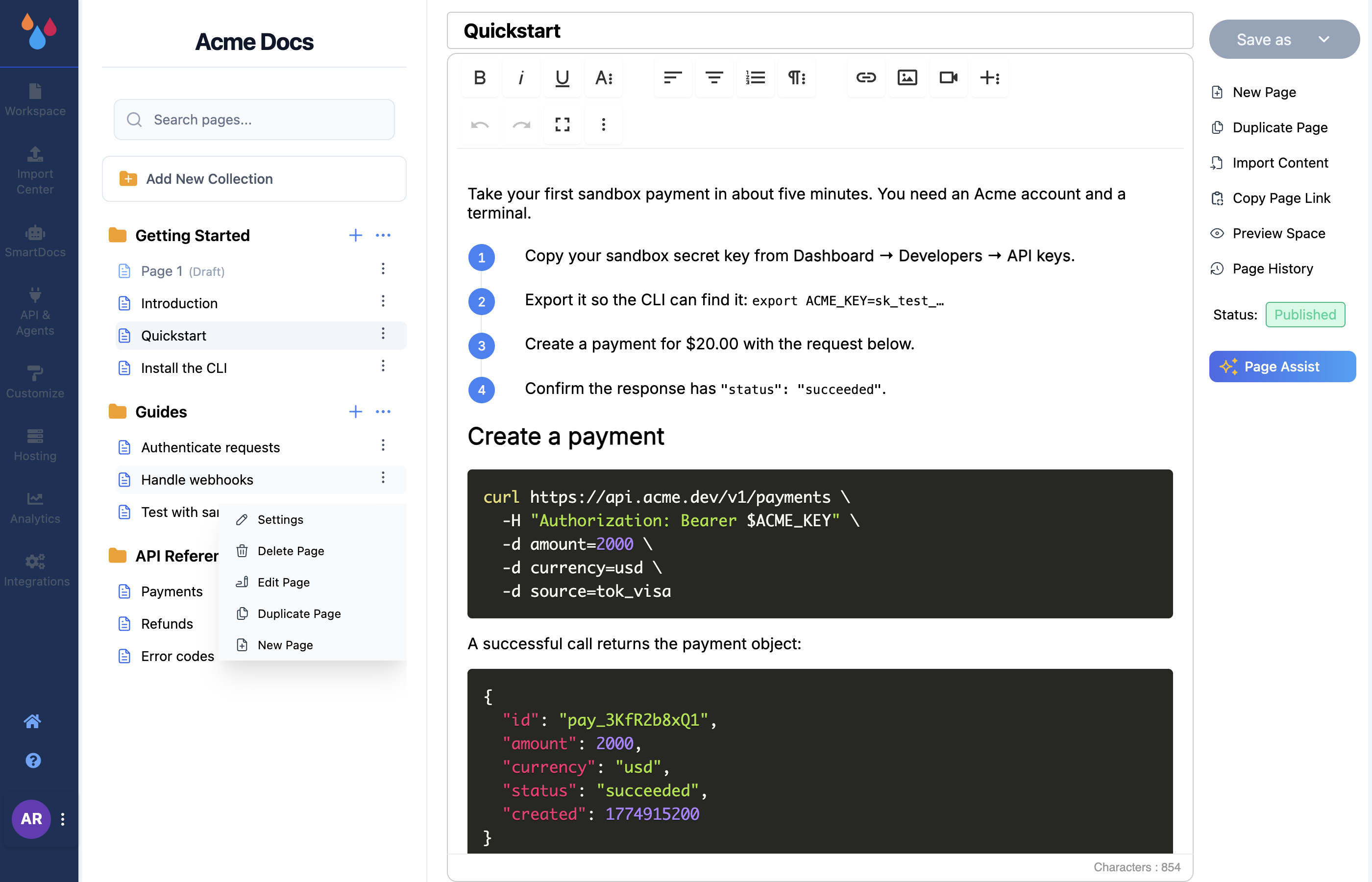Go to Hosting
The image size is (1372, 882).
tap(35, 445)
